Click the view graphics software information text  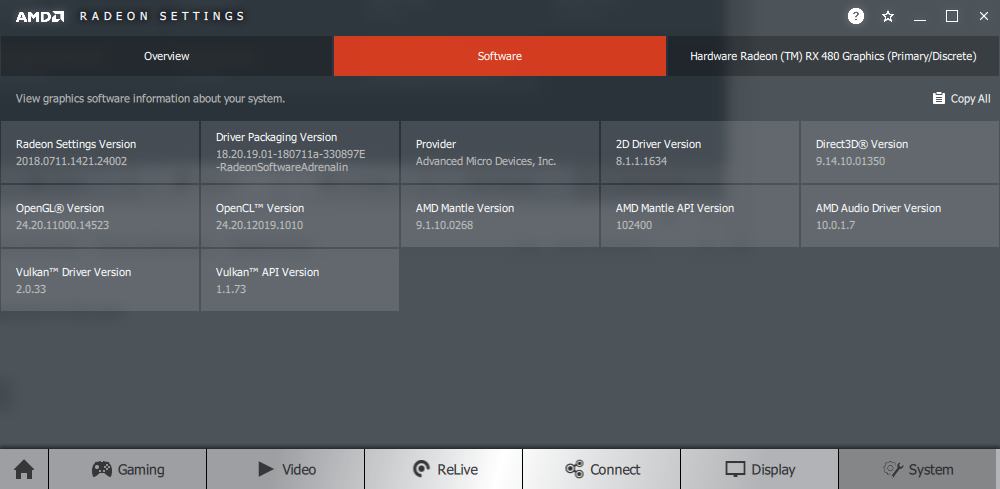151,99
